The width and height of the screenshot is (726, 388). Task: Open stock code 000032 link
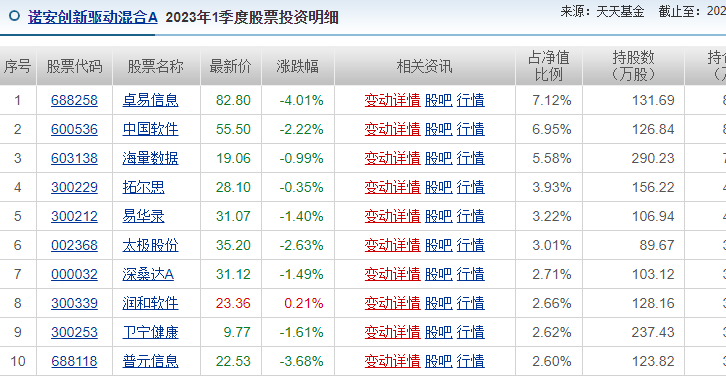coord(74,274)
